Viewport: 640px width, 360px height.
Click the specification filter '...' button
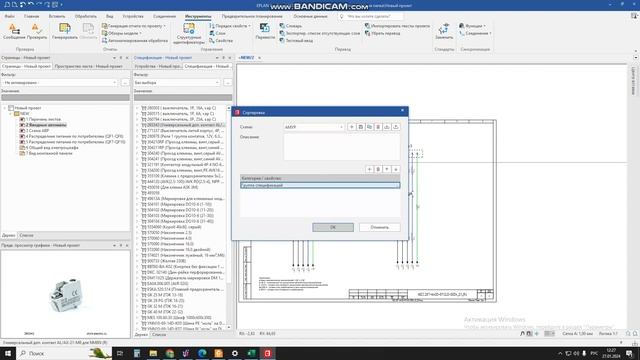click(227, 82)
